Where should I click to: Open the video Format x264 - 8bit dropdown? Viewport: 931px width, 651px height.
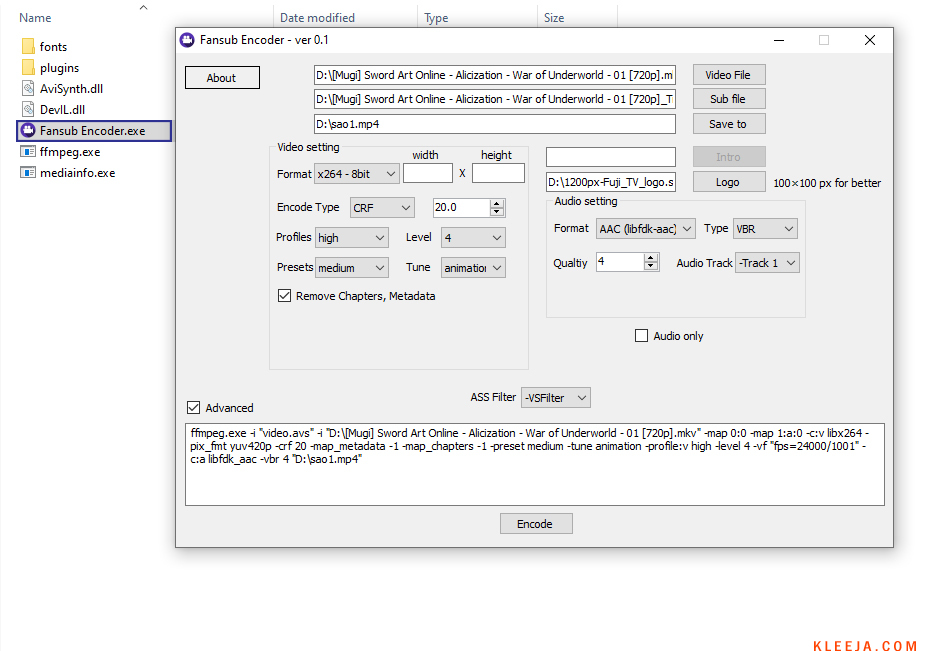pyautogui.click(x=356, y=174)
